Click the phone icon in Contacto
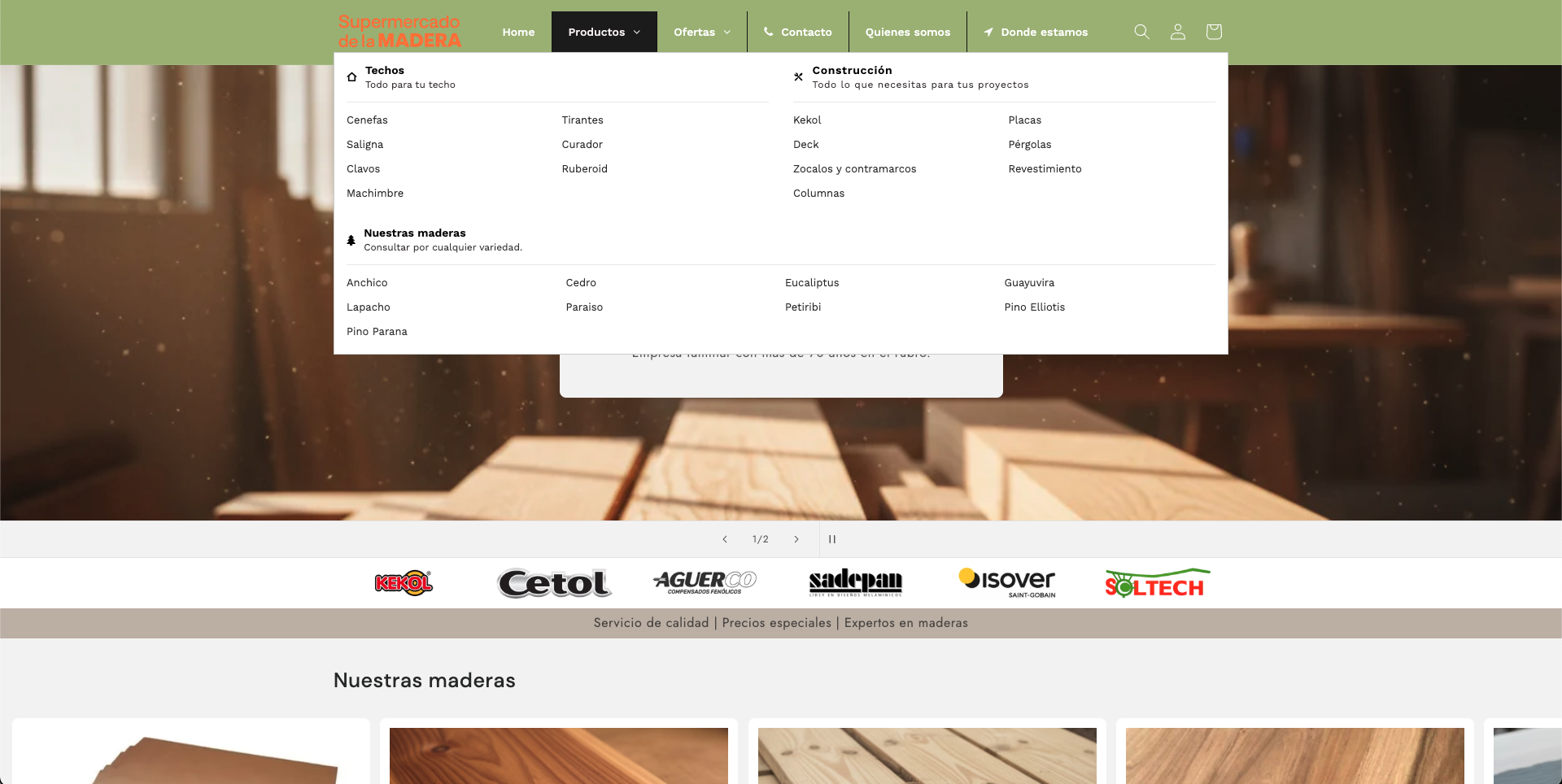Viewport: 1562px width, 784px height. [x=768, y=32]
